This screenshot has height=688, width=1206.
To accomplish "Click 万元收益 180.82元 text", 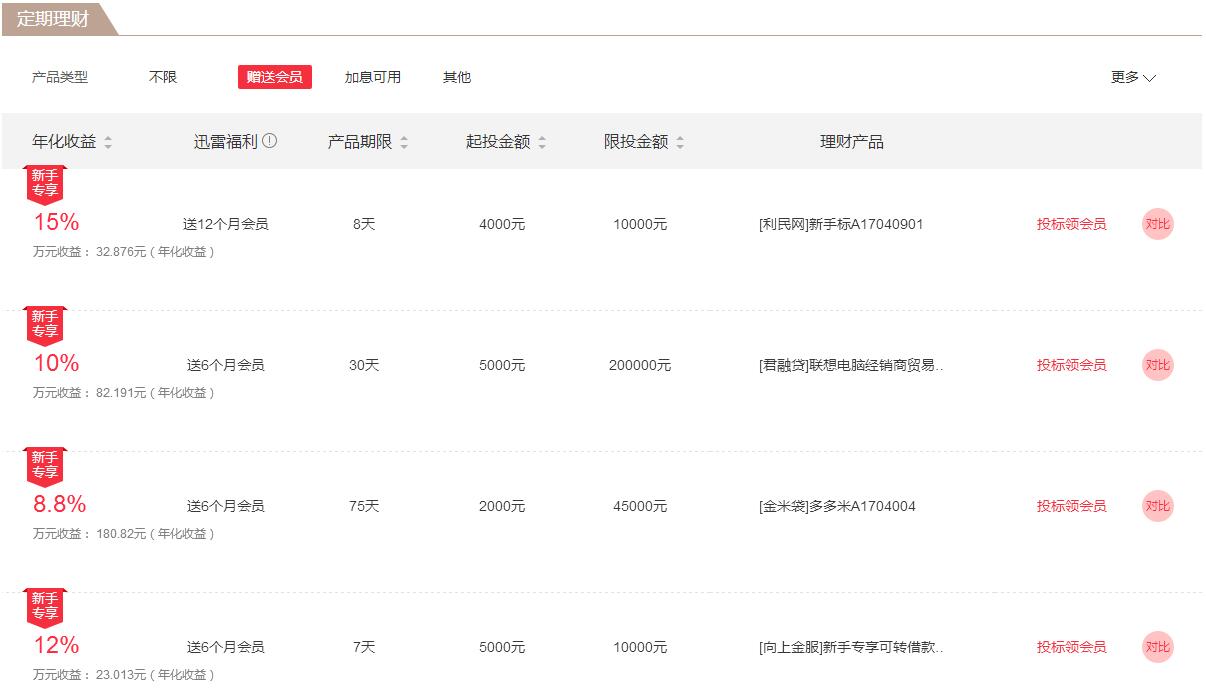I will point(124,534).
